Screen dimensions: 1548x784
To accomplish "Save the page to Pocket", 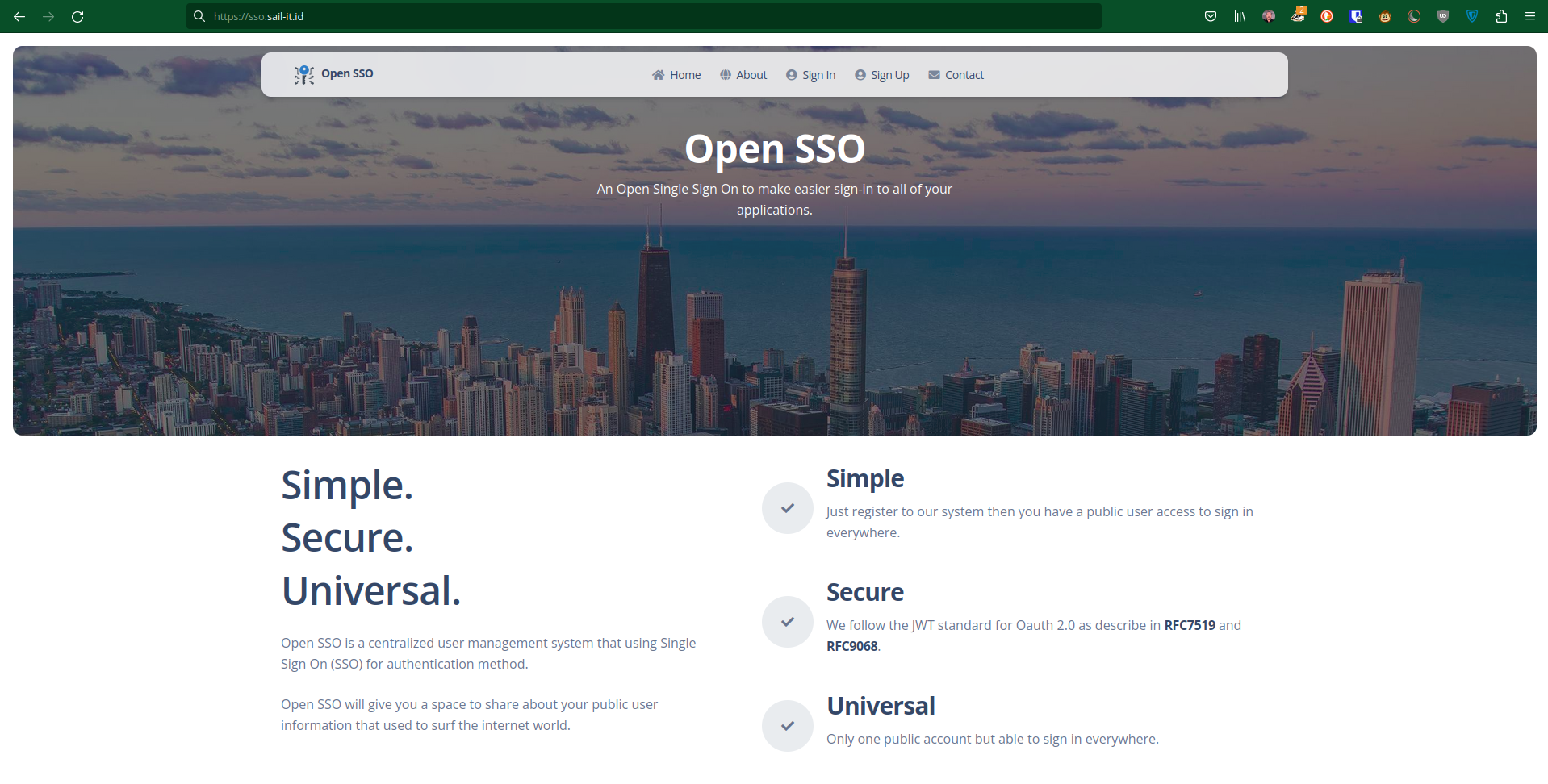I will (x=1211, y=16).
